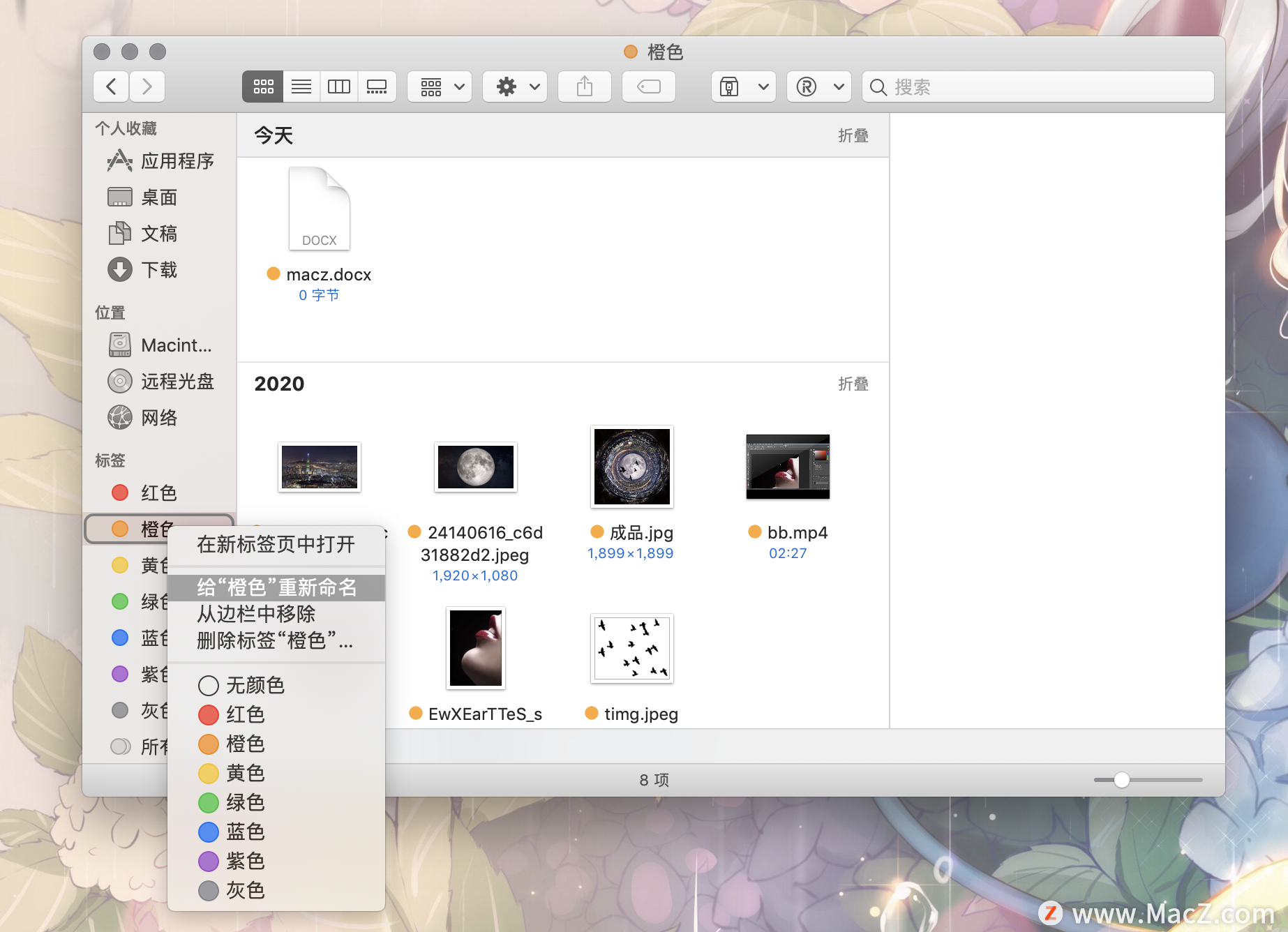
Task: Click the macz.docx file name
Action: coord(329,275)
